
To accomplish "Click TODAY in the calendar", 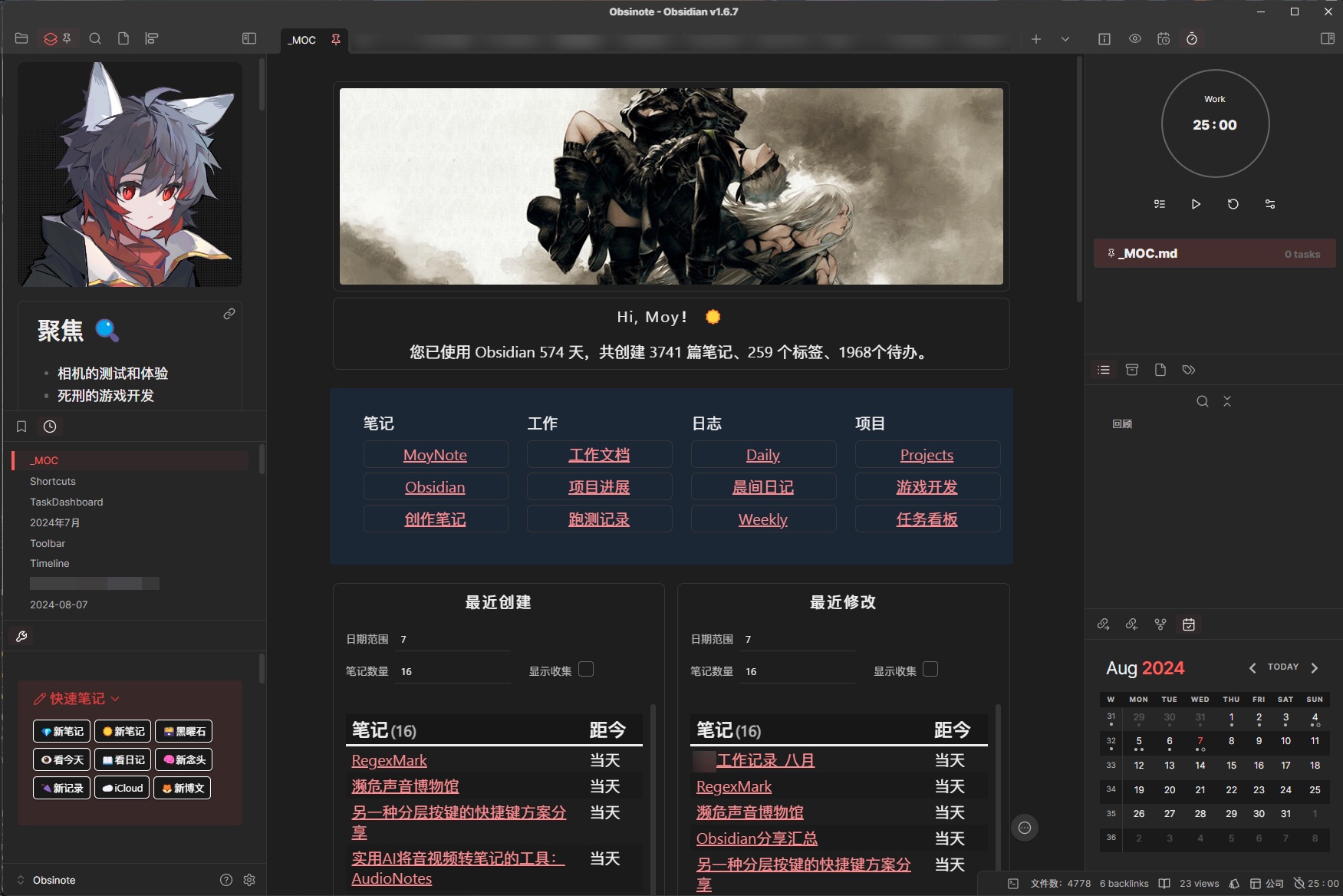I will click(1283, 667).
